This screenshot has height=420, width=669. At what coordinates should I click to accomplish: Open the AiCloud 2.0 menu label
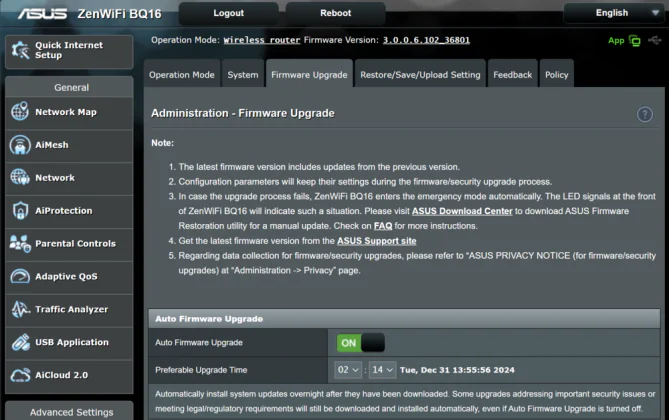61,375
